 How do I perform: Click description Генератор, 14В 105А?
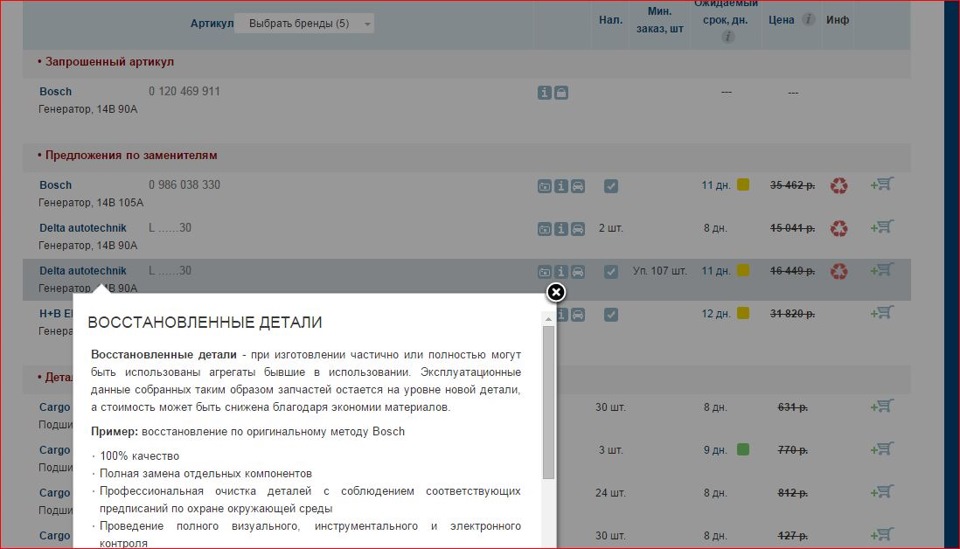(x=91, y=203)
